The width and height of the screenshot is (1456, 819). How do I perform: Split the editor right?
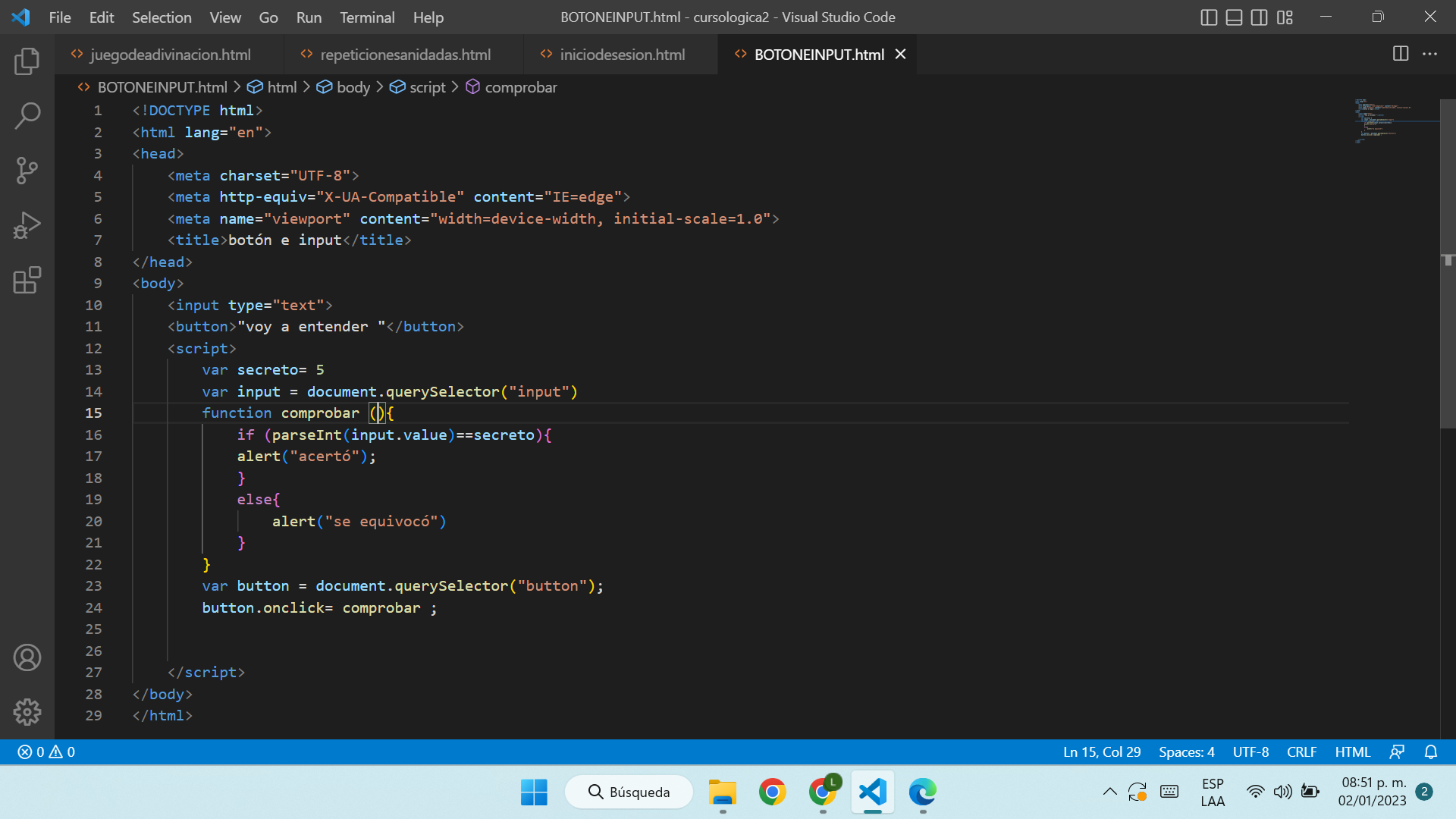(1401, 54)
